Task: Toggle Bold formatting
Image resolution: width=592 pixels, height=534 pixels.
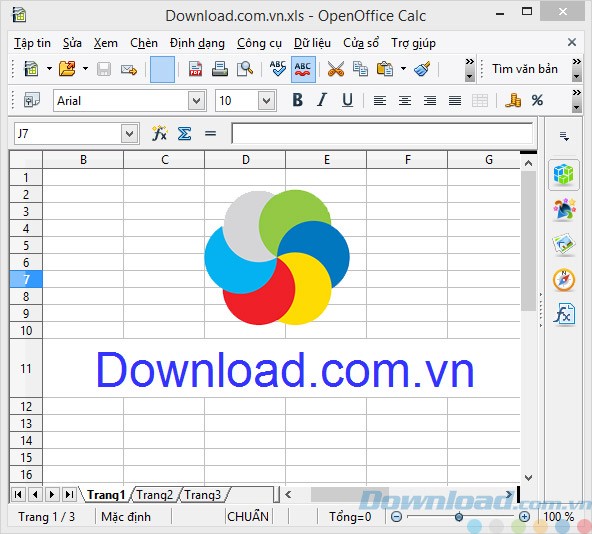Action: tap(298, 100)
